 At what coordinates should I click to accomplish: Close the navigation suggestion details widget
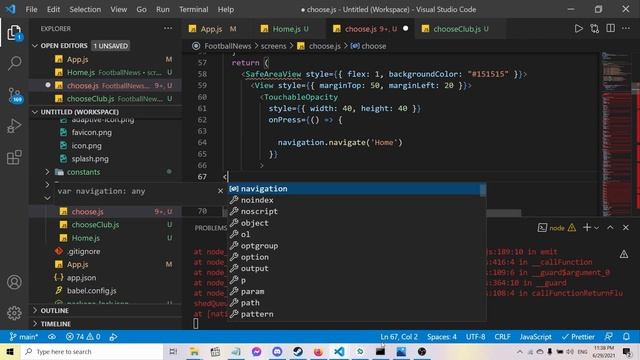click(220, 191)
